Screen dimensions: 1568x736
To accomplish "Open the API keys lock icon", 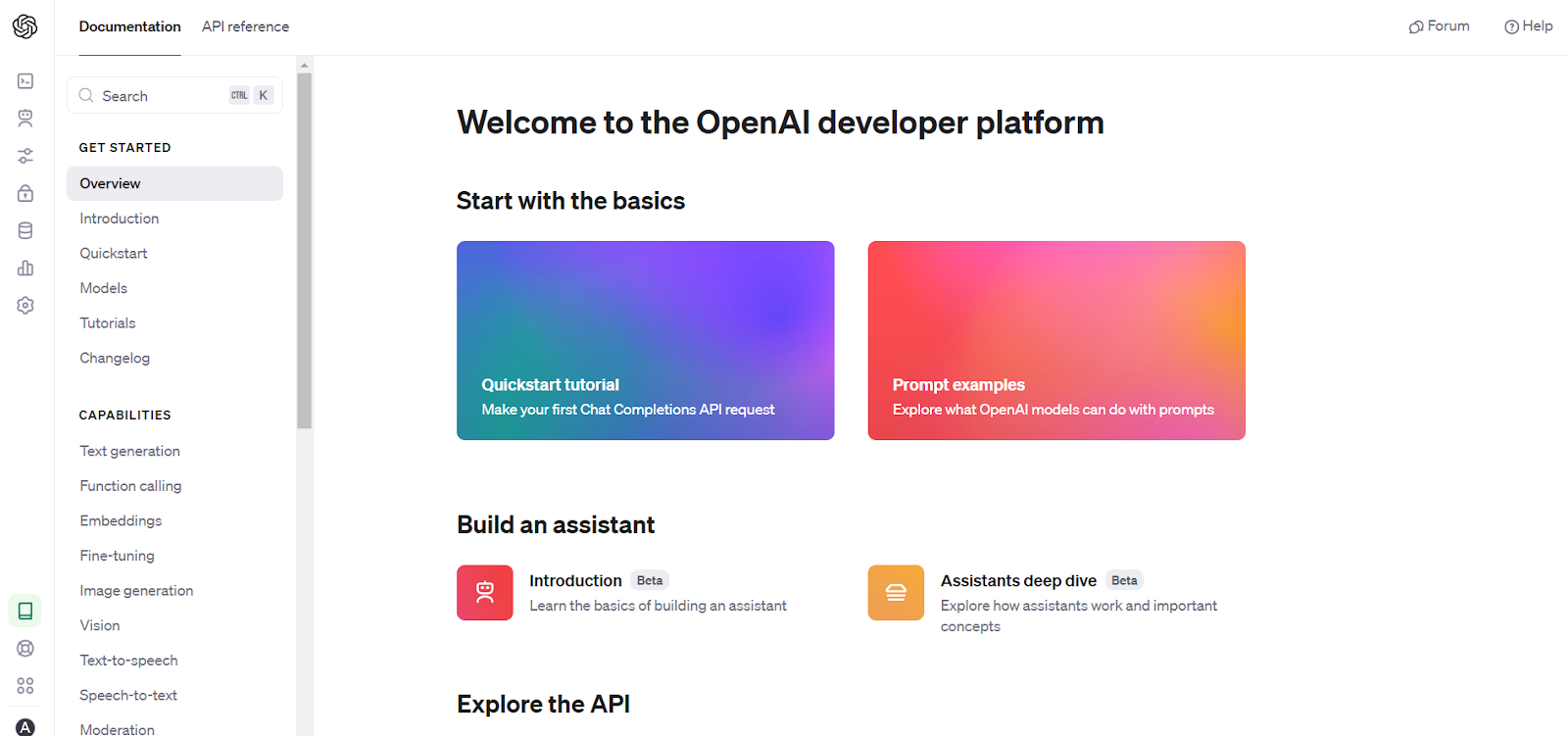I will coord(25,193).
